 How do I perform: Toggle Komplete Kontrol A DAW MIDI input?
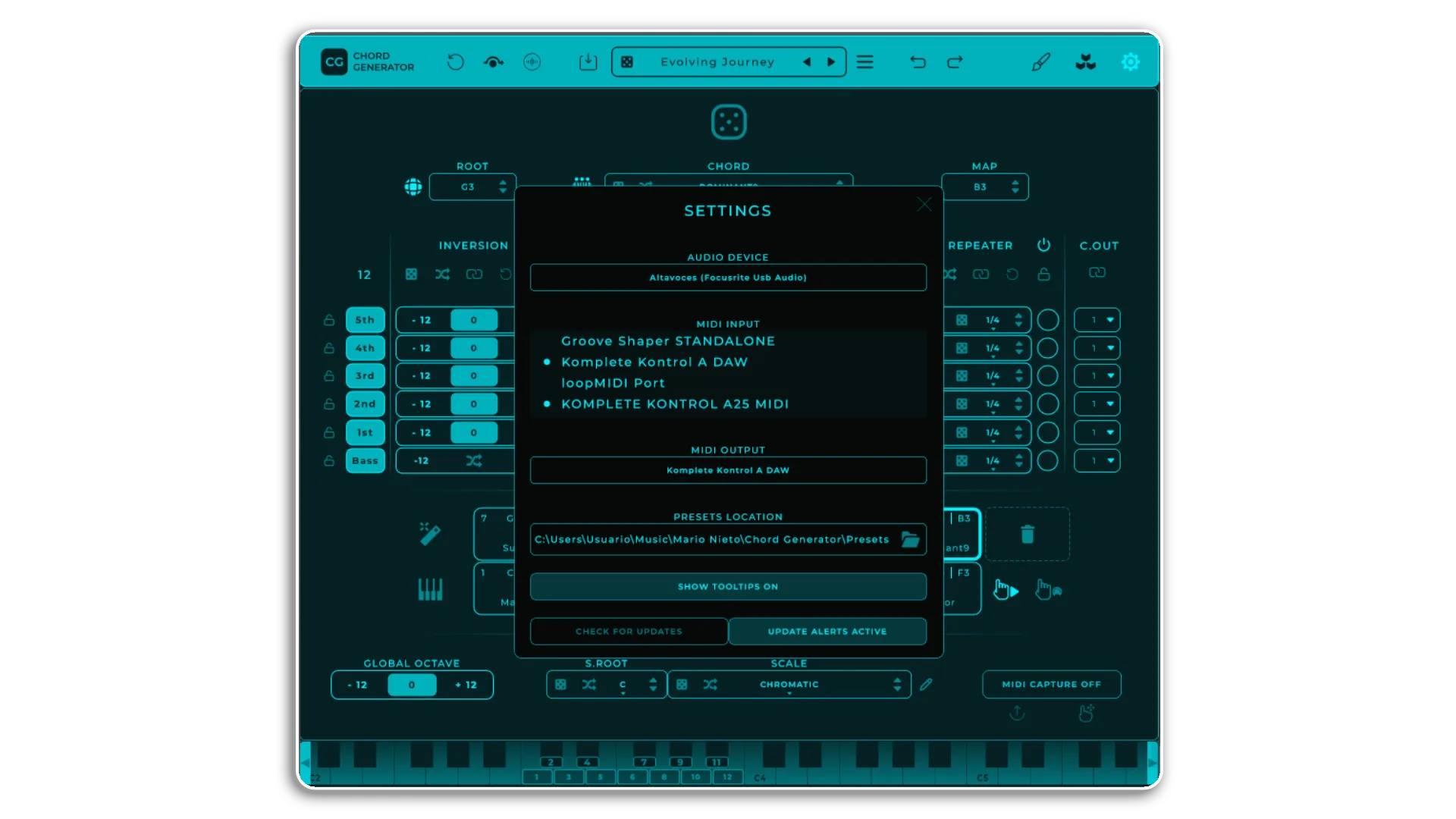(x=654, y=362)
